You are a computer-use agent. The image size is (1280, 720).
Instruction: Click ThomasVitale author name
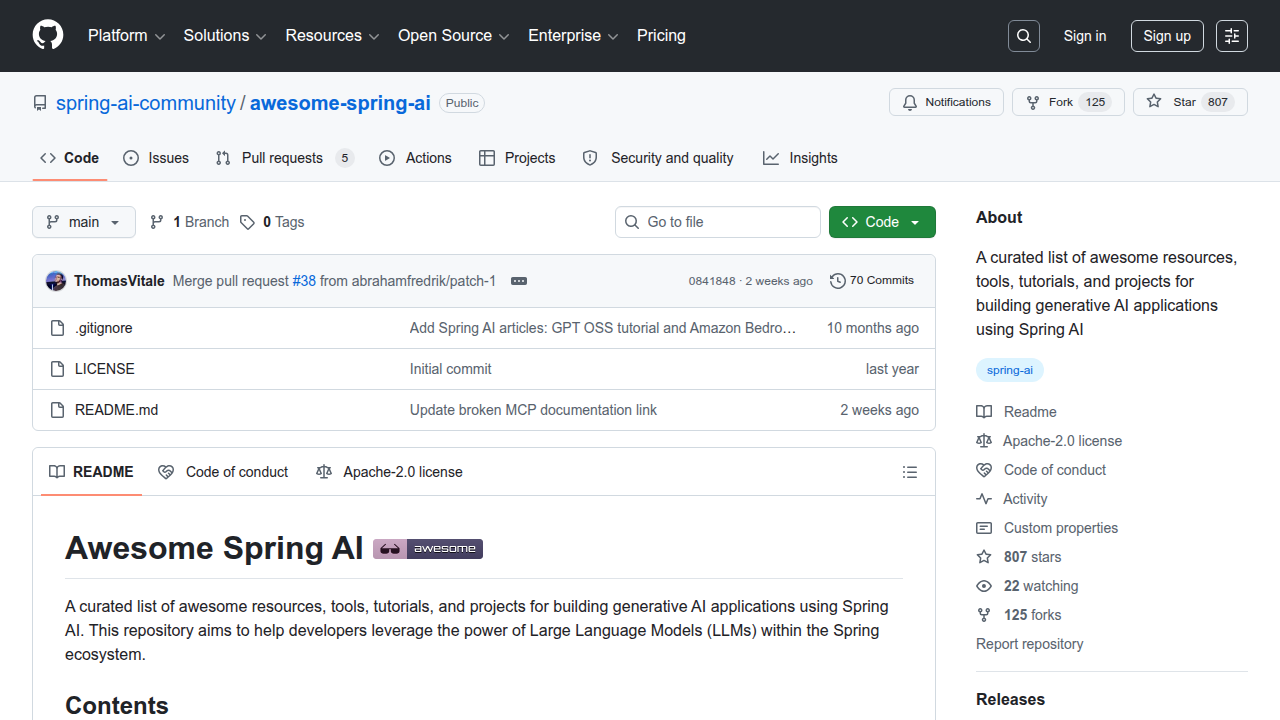pos(119,281)
